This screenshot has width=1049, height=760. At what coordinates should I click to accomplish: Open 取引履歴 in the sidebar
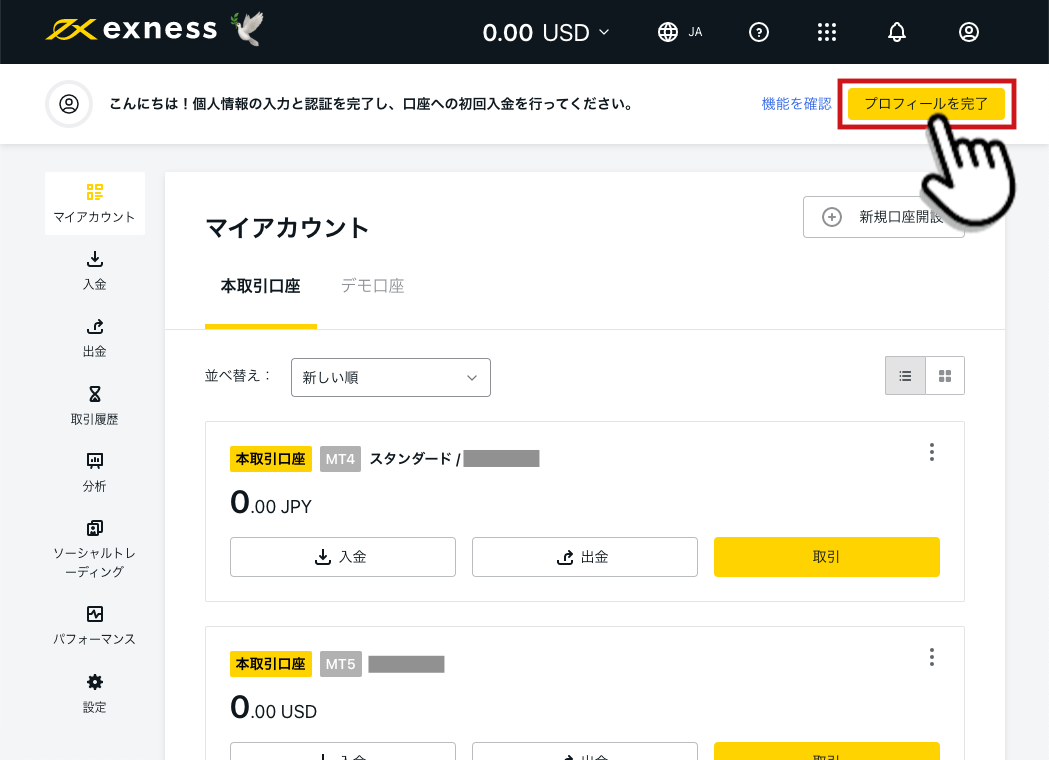point(95,406)
